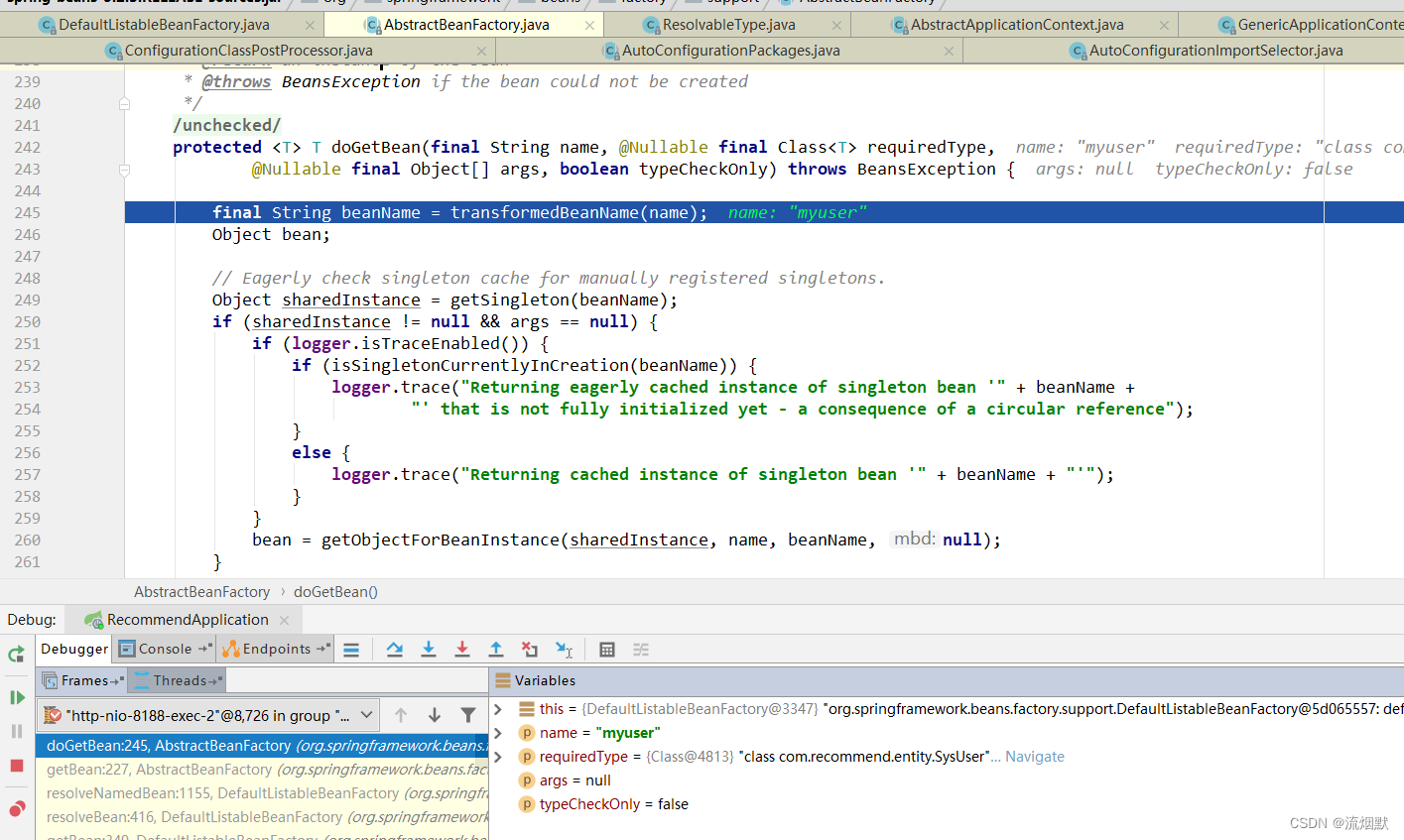This screenshot has height=840, width=1404.
Task: Open the Console tab
Action: 165,649
